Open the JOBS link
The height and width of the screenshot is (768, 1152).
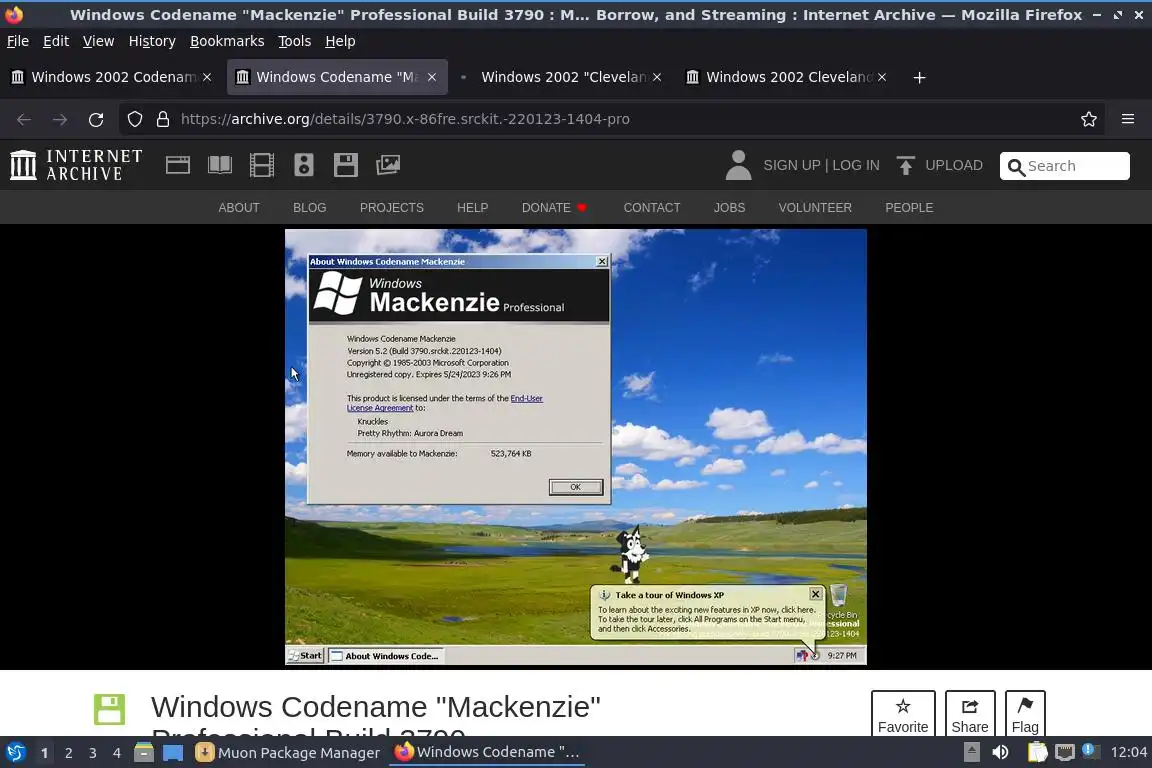pos(730,208)
